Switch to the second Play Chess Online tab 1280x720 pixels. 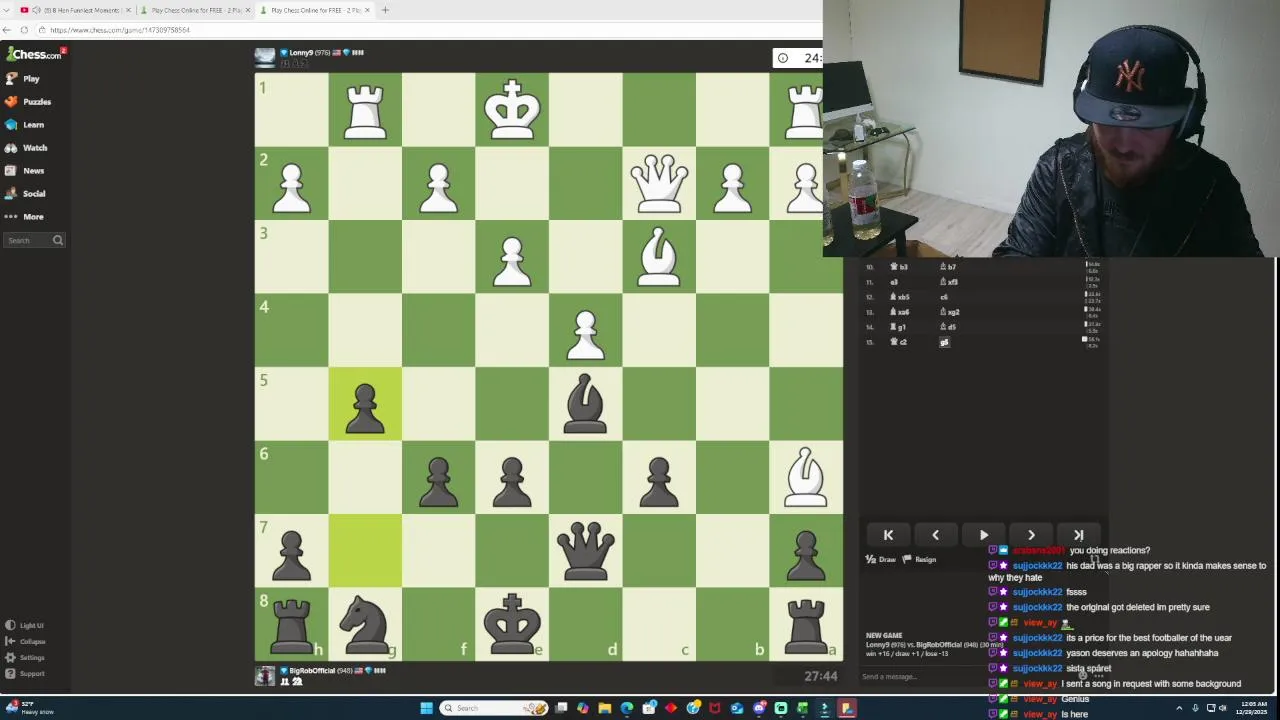tap(315, 10)
